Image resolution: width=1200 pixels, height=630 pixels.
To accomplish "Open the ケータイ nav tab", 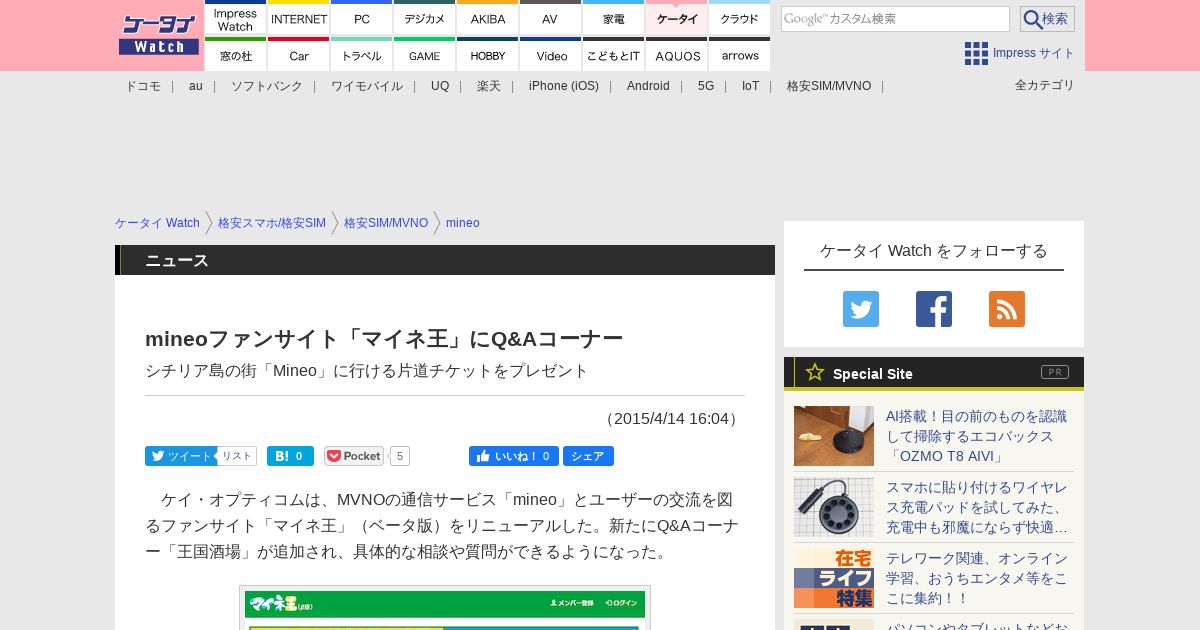I will click(x=677, y=18).
